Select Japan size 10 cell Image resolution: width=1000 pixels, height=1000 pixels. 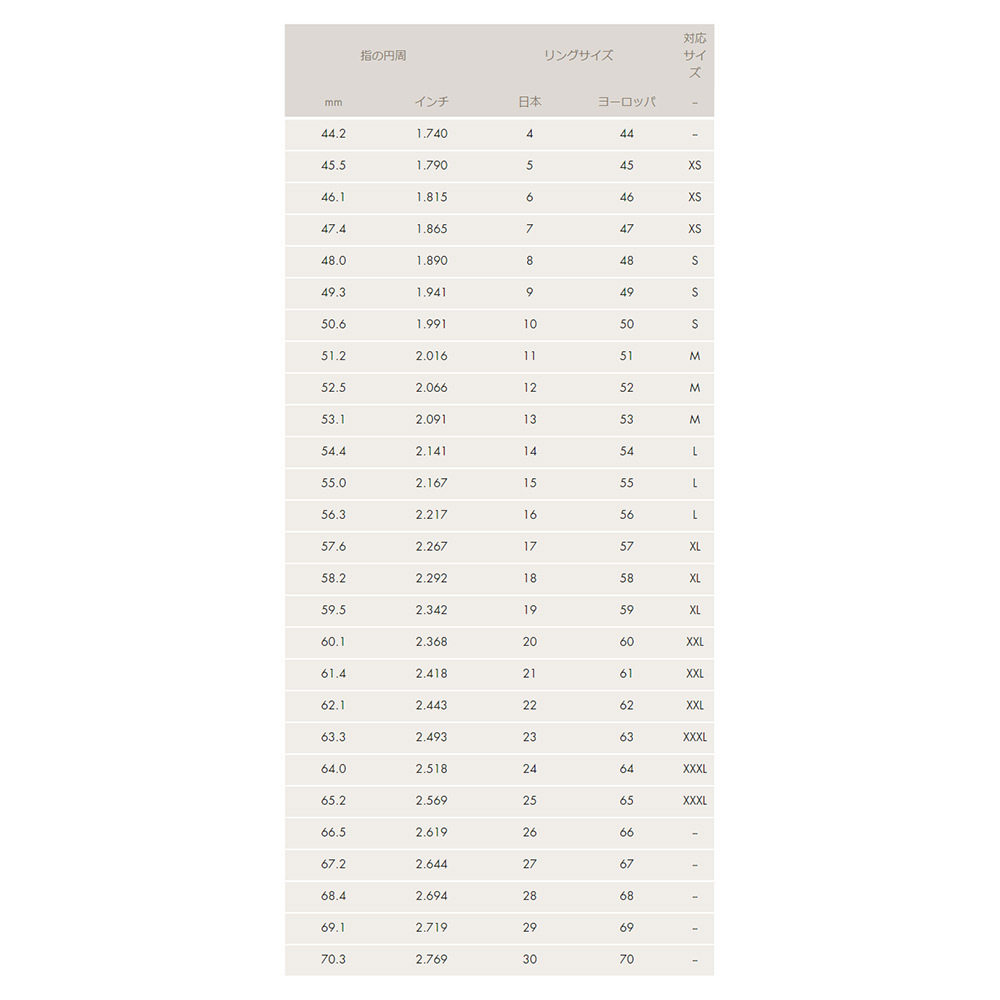coord(530,324)
